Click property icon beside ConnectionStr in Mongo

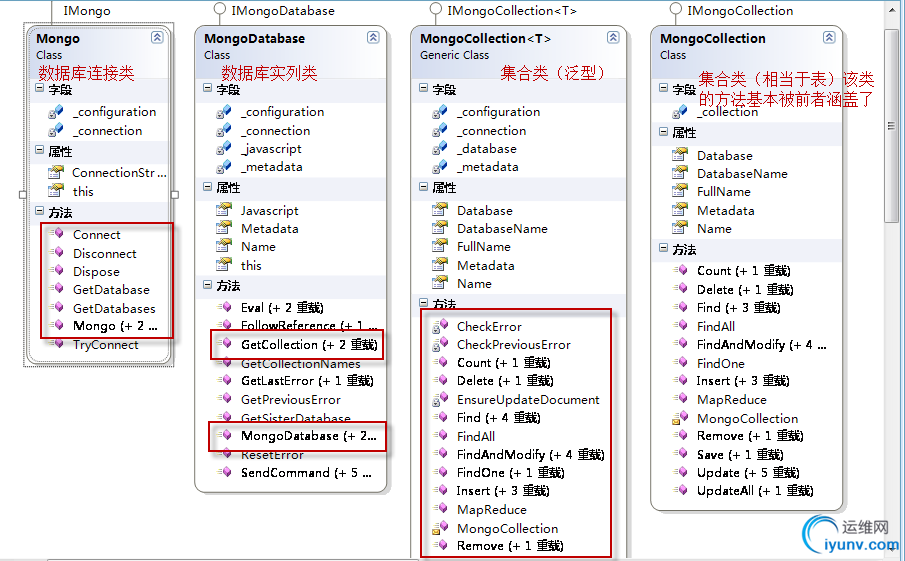click(56, 172)
